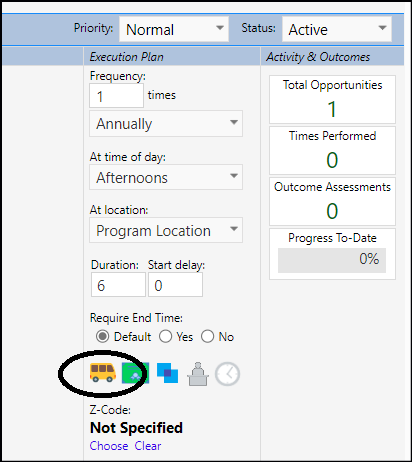
Task: Click the clock icon
Action: (227, 374)
